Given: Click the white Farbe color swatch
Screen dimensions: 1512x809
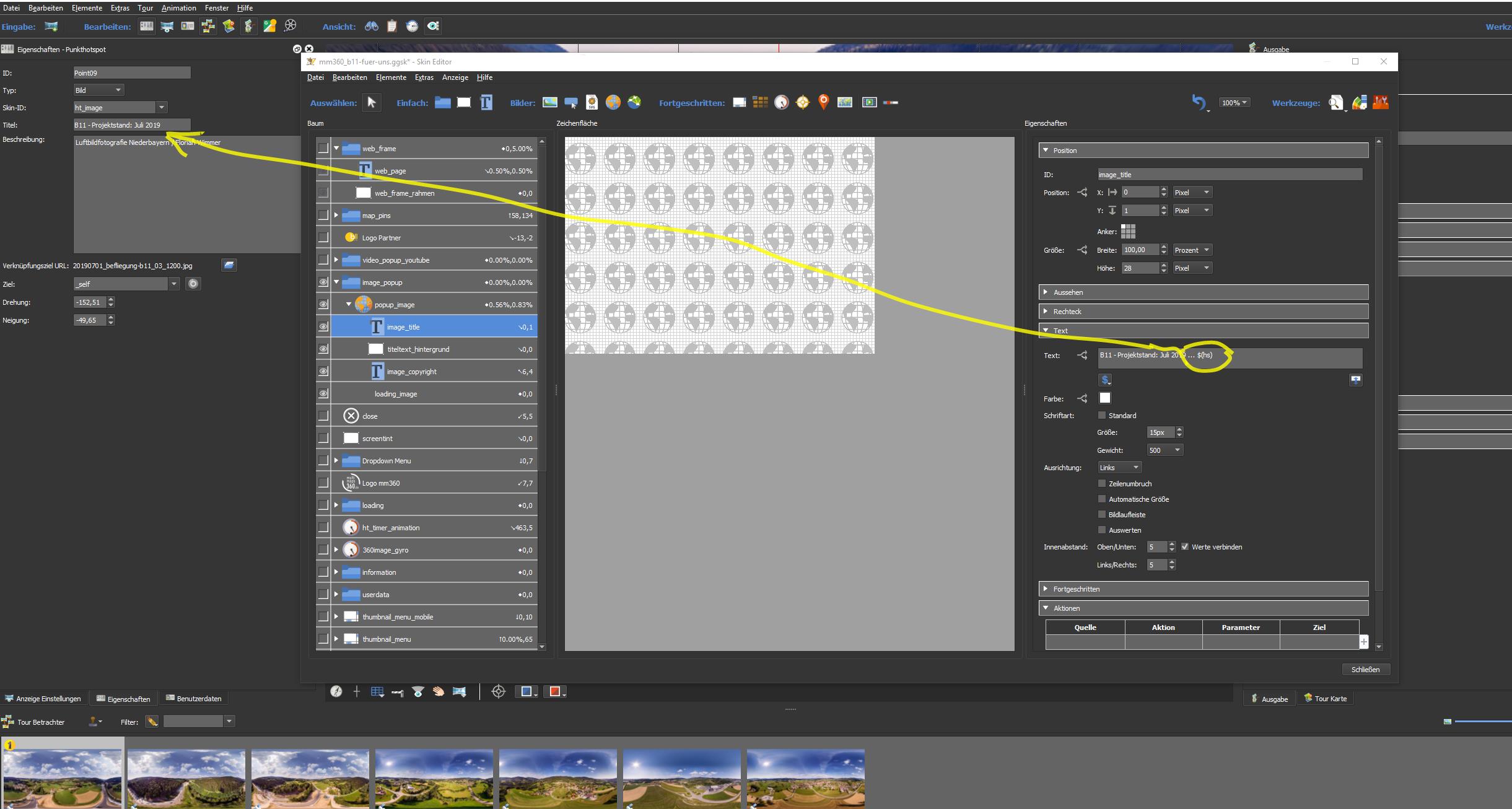Looking at the screenshot, I should [1104, 398].
